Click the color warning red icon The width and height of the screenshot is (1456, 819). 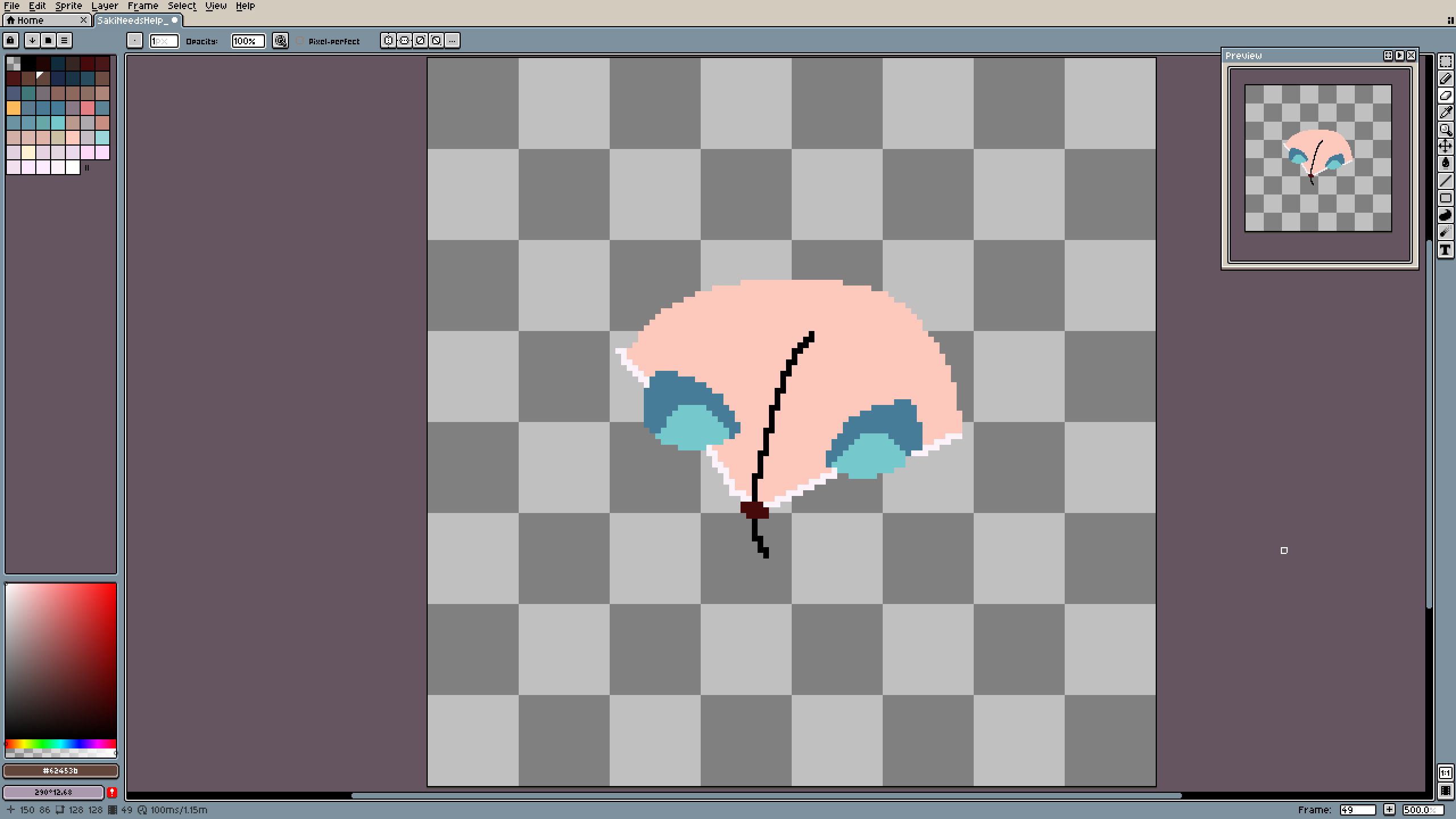[x=112, y=792]
